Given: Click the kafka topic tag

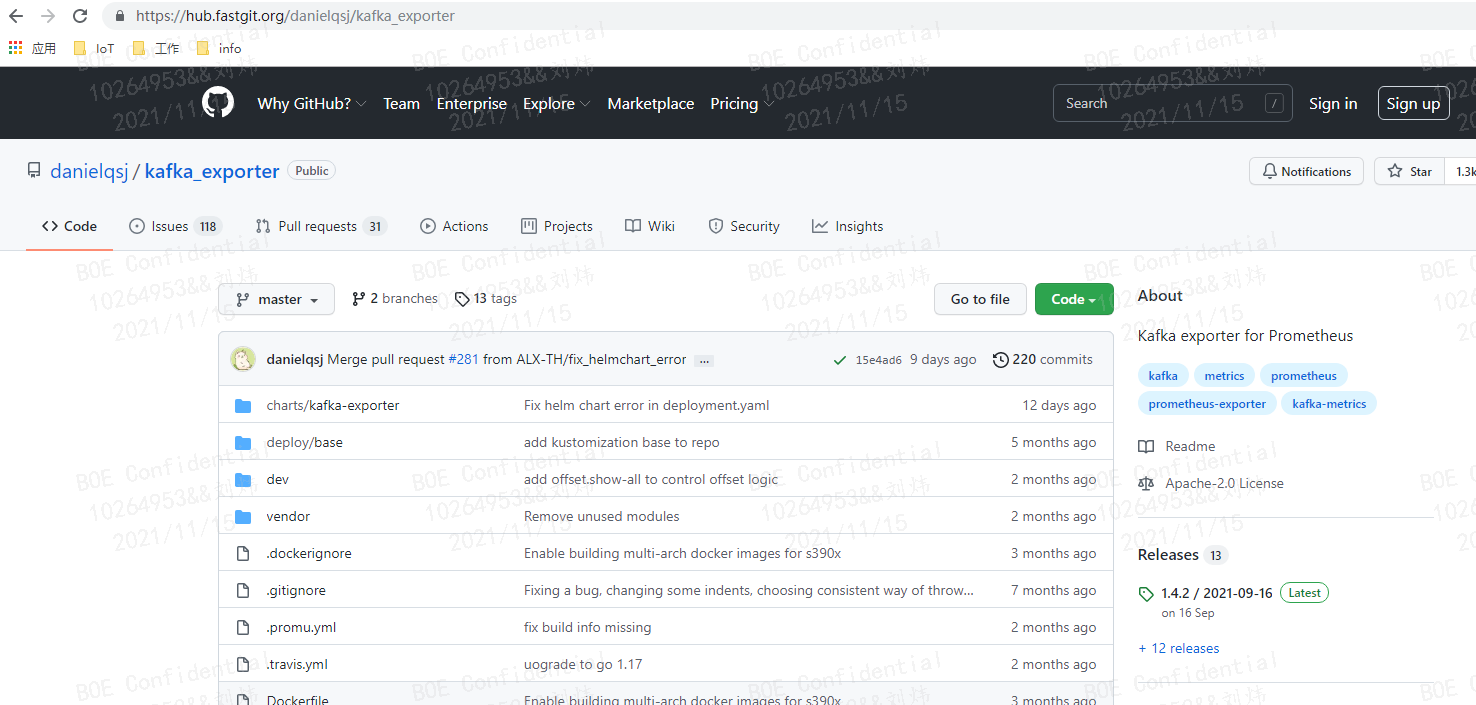Looking at the screenshot, I should click(1163, 376).
